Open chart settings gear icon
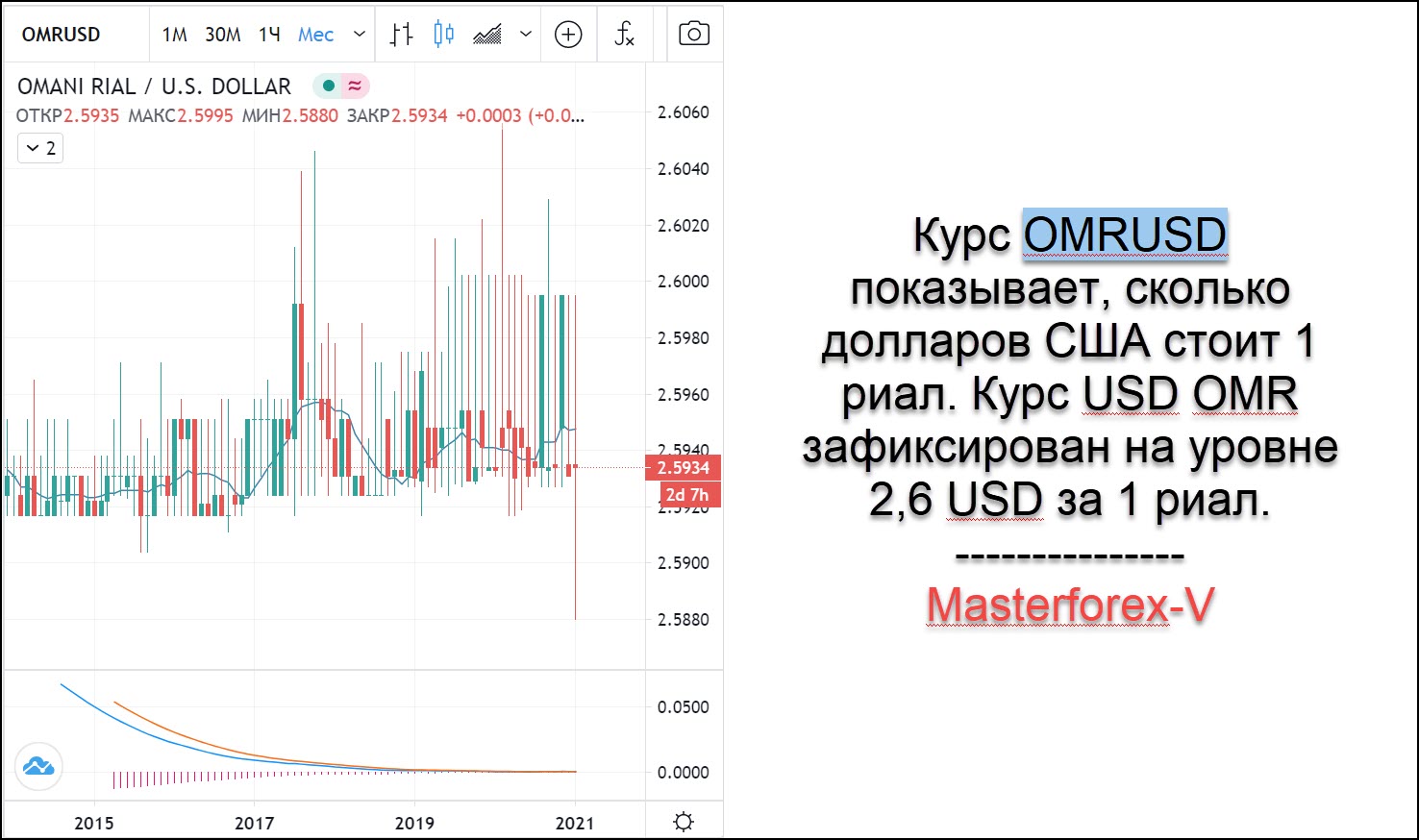 684,822
